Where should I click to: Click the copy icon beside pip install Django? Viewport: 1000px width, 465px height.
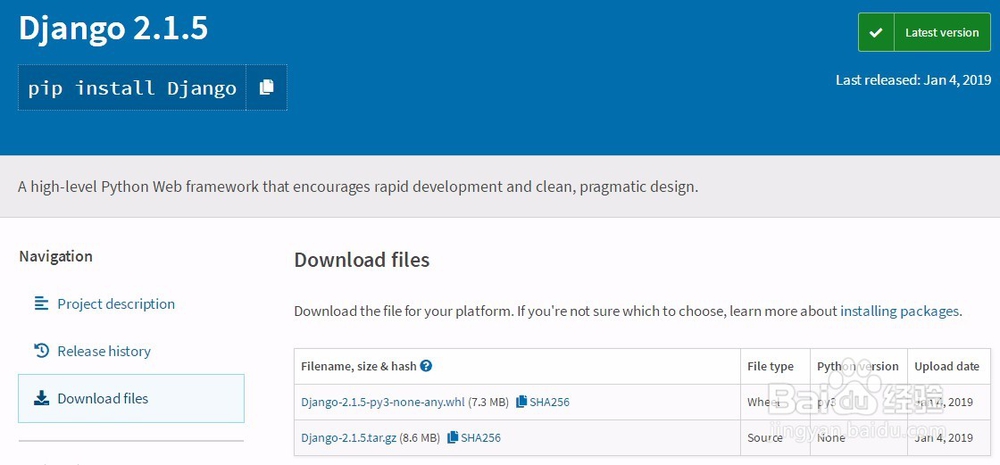pyautogui.click(x=266, y=88)
